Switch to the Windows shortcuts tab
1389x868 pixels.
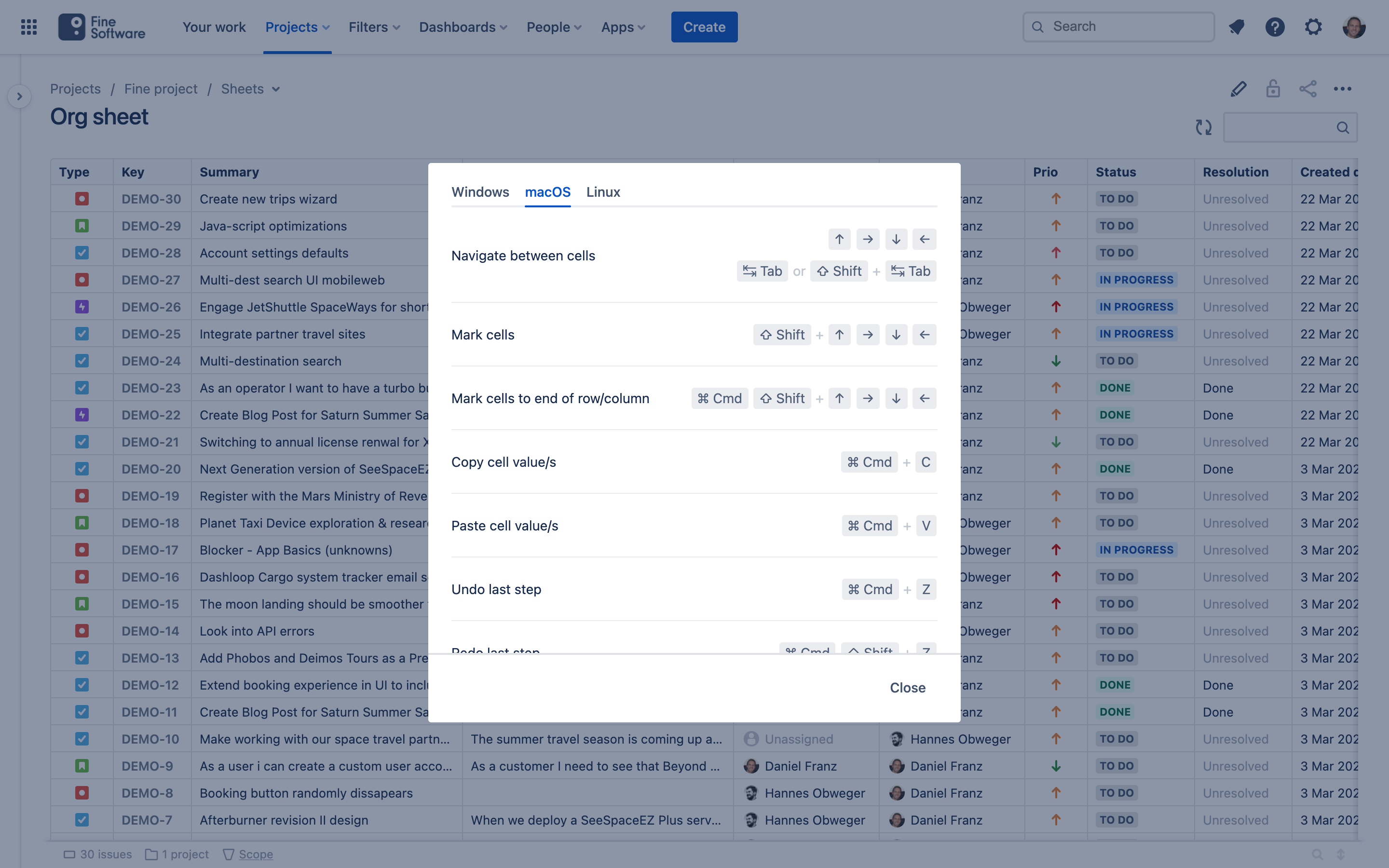tap(480, 192)
